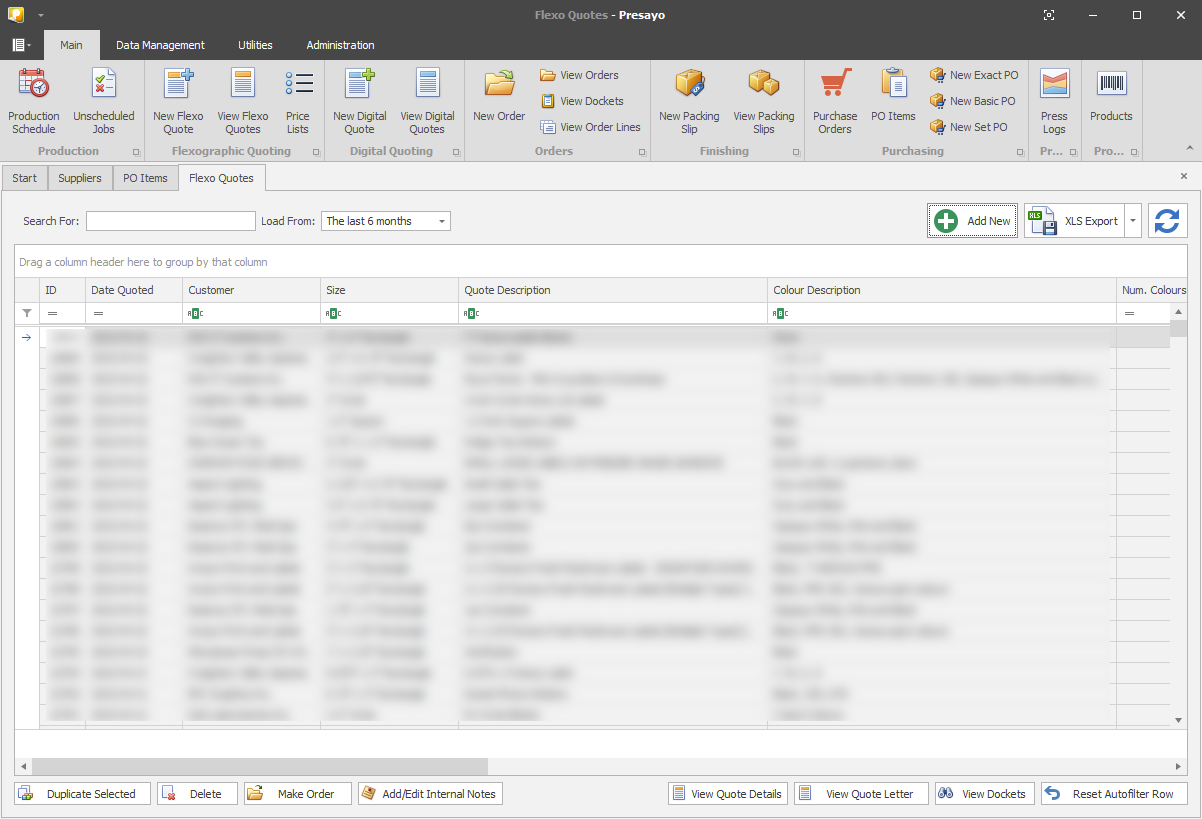Switch to the Data Management ribbon tab
The image size is (1202, 819).
pos(160,45)
